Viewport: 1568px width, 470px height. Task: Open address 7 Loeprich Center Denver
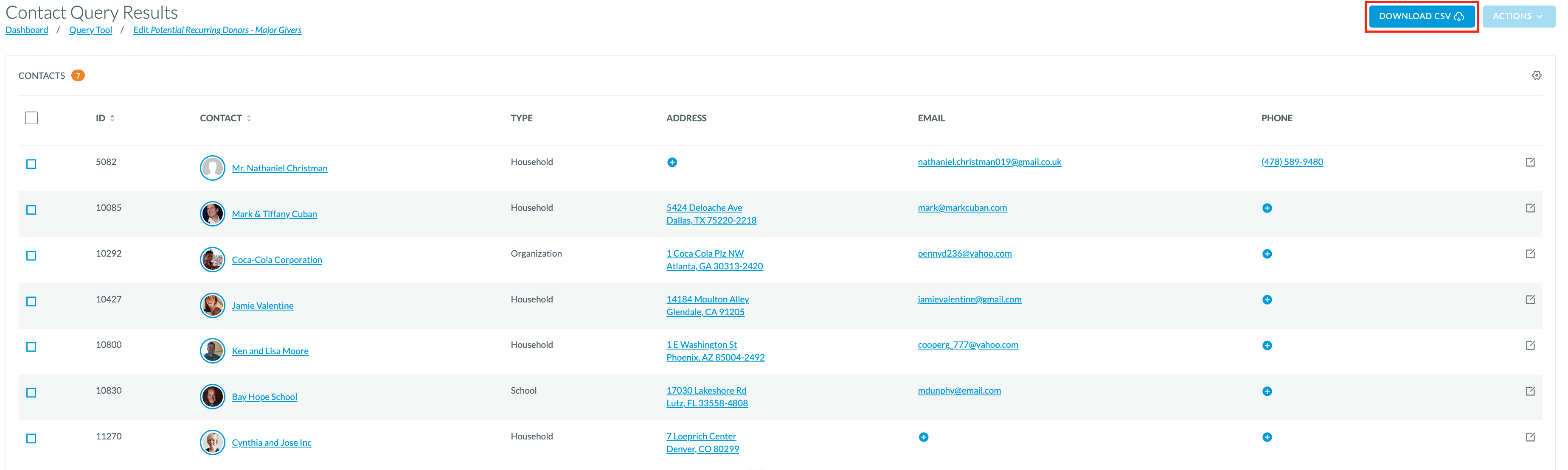[x=703, y=442]
